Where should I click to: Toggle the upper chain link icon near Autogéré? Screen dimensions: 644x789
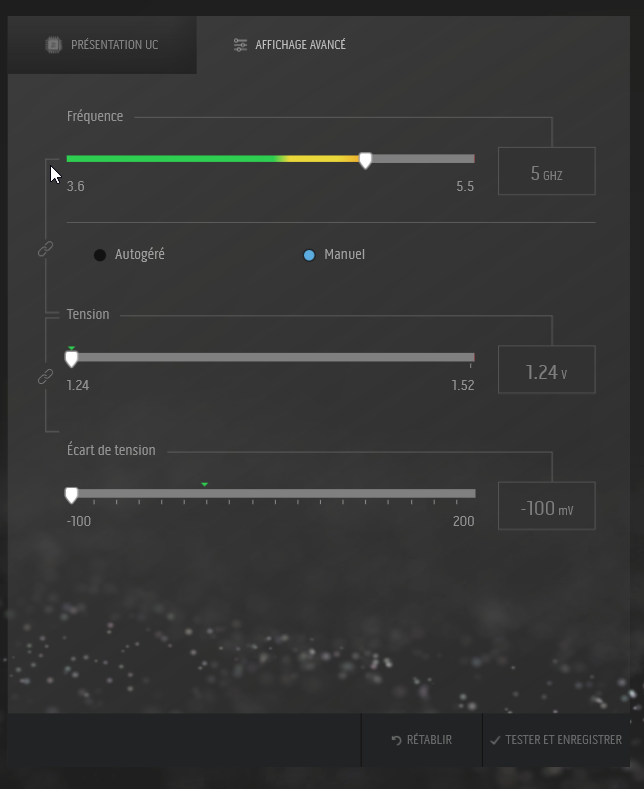tap(45, 249)
